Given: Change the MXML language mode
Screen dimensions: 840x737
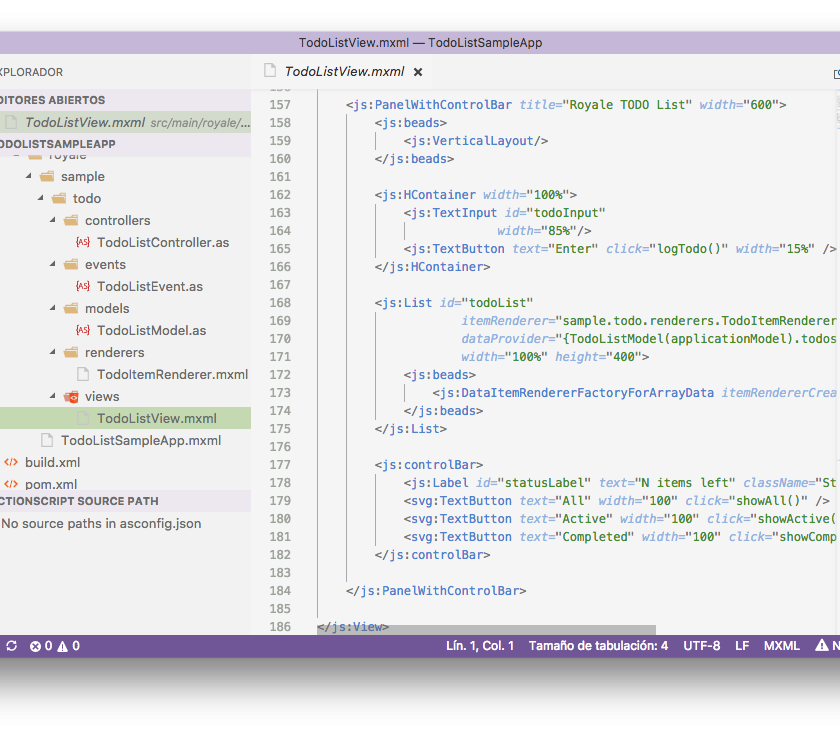Looking at the screenshot, I should [x=781, y=646].
